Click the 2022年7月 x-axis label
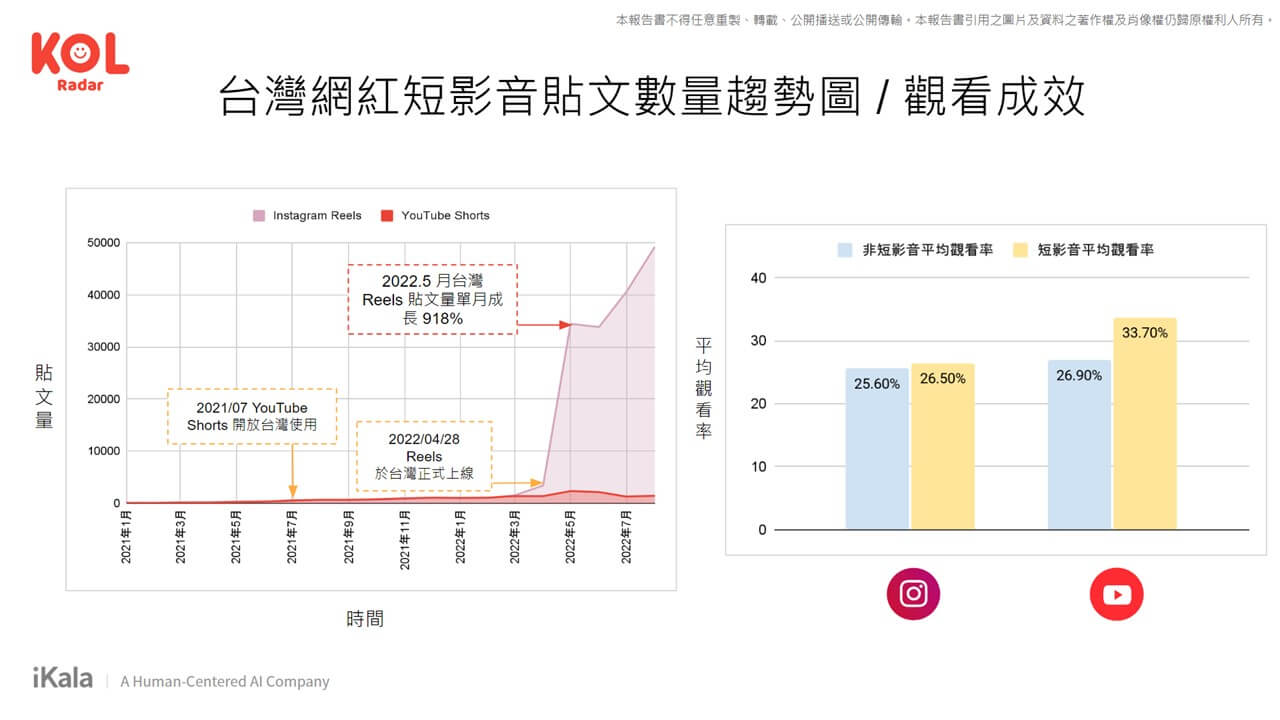This screenshot has height=720, width=1280. (x=628, y=538)
